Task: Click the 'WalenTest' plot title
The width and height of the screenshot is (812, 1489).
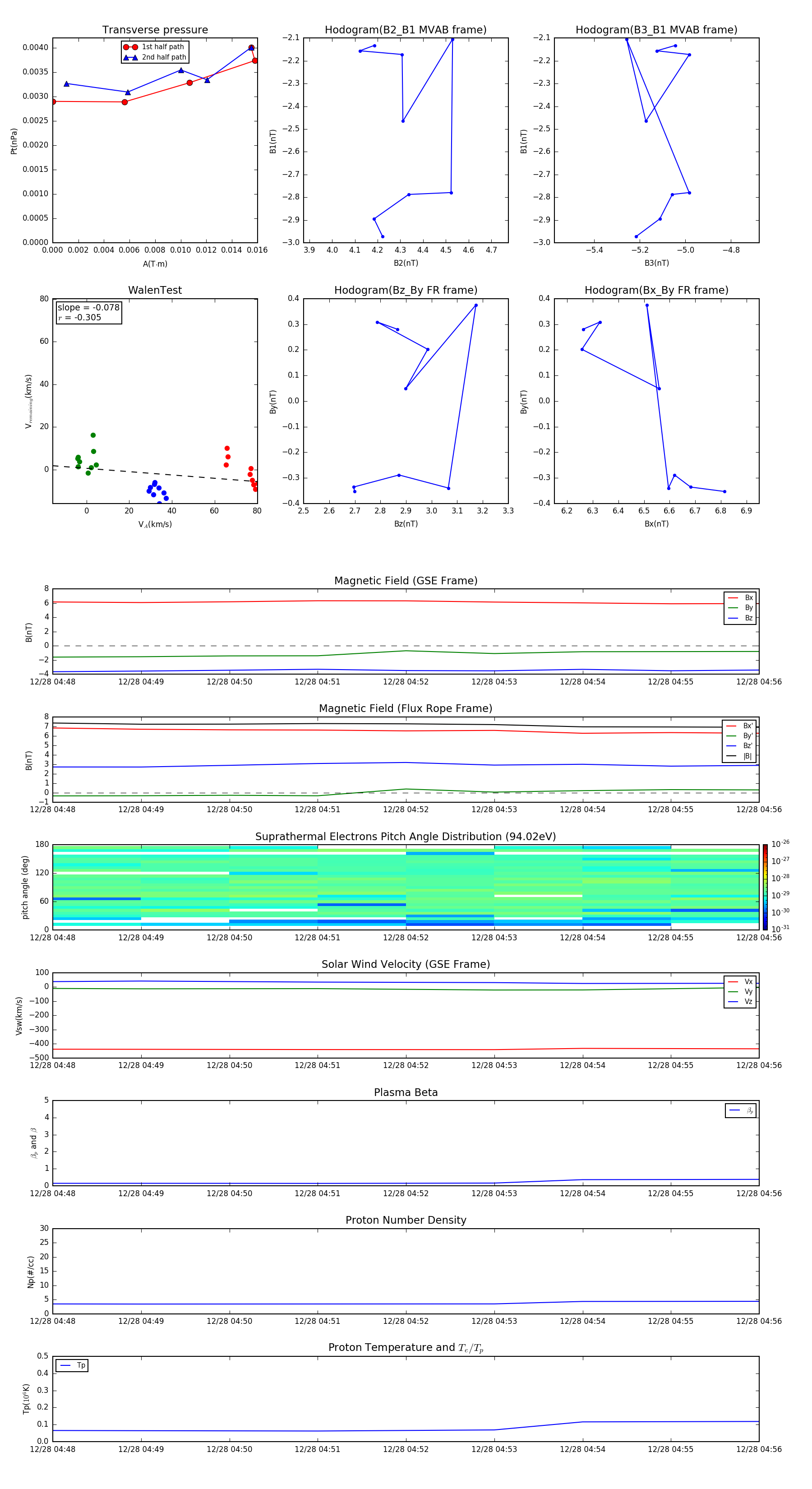Action: click(x=155, y=290)
